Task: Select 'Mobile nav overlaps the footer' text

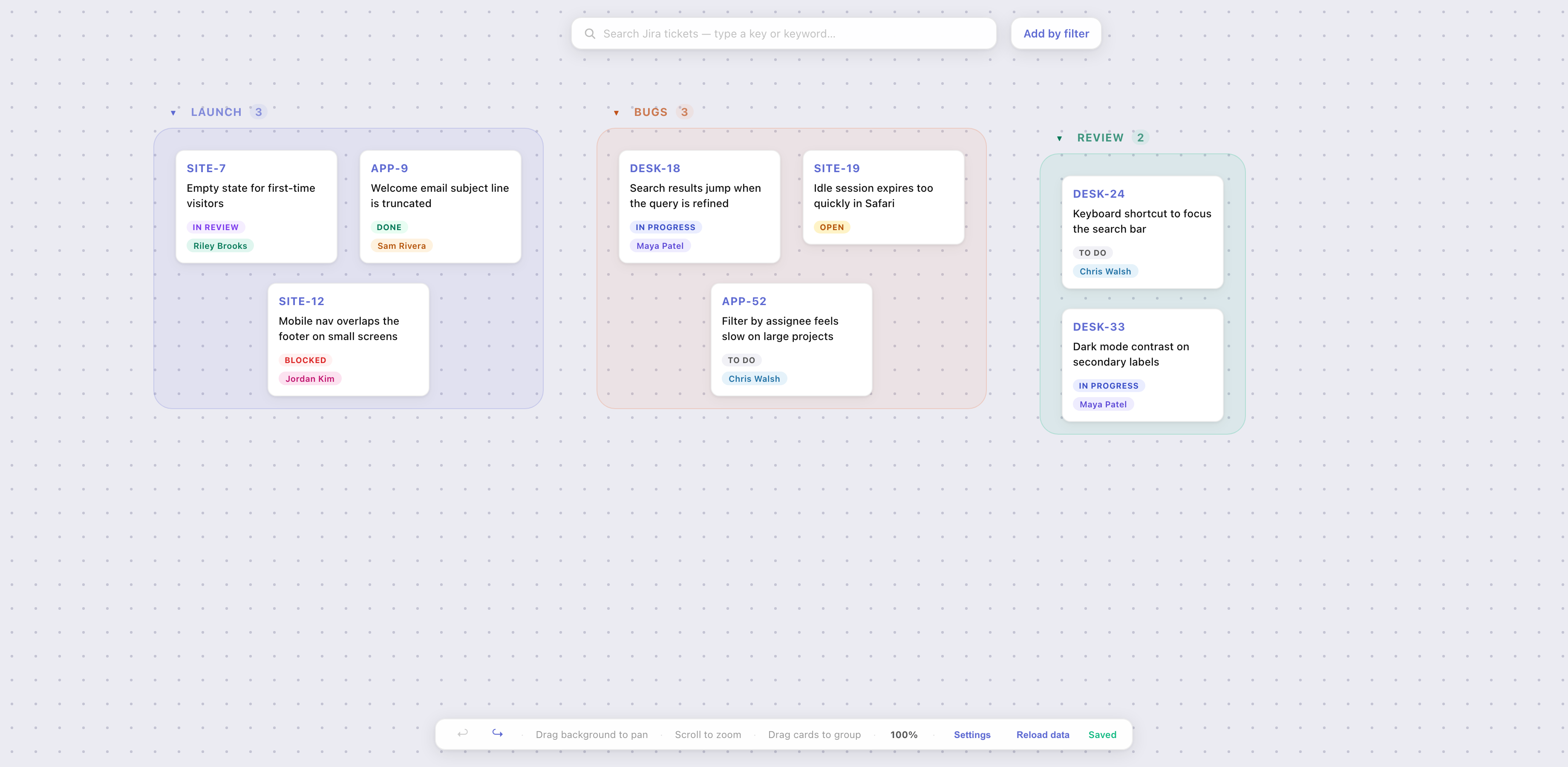Action: point(339,329)
